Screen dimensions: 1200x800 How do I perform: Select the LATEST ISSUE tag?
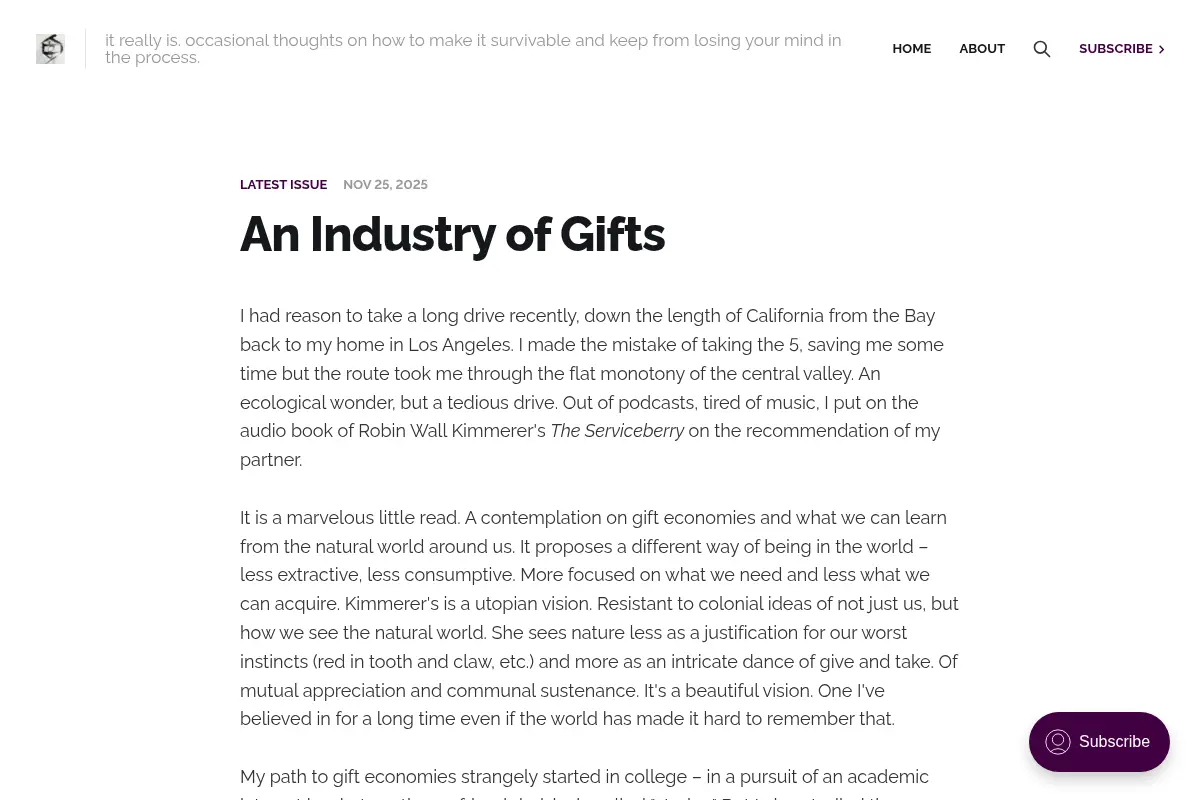tap(283, 185)
